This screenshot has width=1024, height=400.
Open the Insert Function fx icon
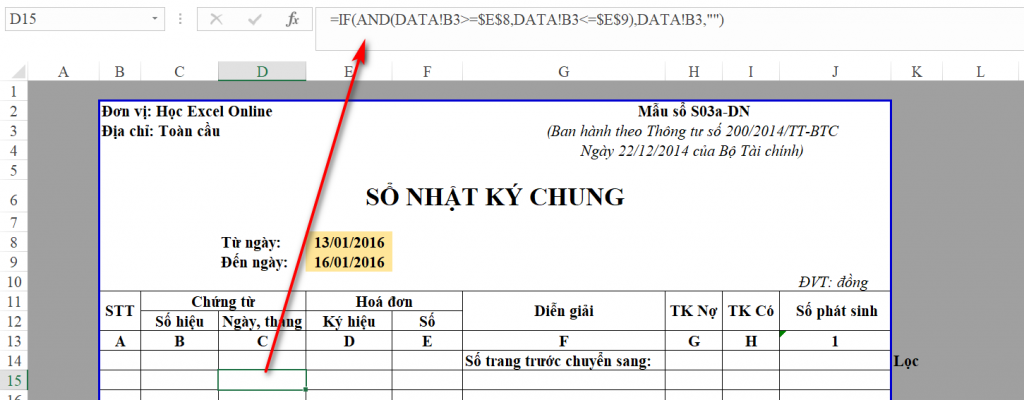click(293, 20)
